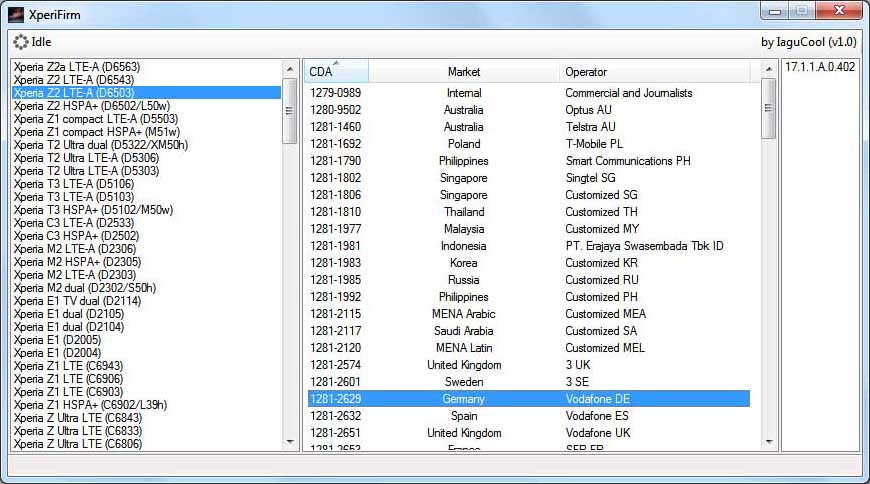Select Xperia C3 LTE-A (D2533)
Viewport: 870px width, 484px height.
[147, 223]
